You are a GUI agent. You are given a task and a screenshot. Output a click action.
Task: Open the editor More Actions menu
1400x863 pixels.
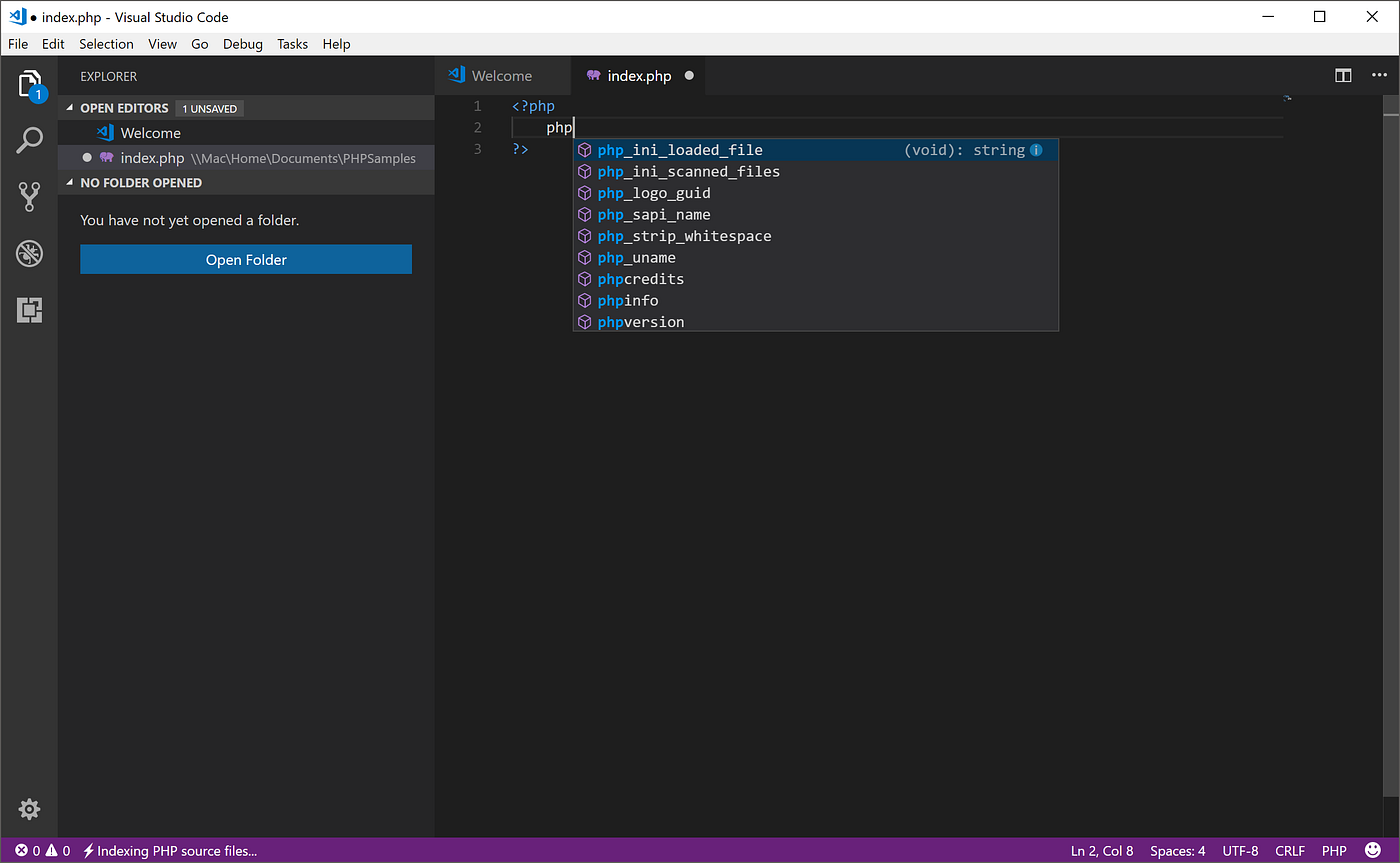pyautogui.click(x=1379, y=75)
